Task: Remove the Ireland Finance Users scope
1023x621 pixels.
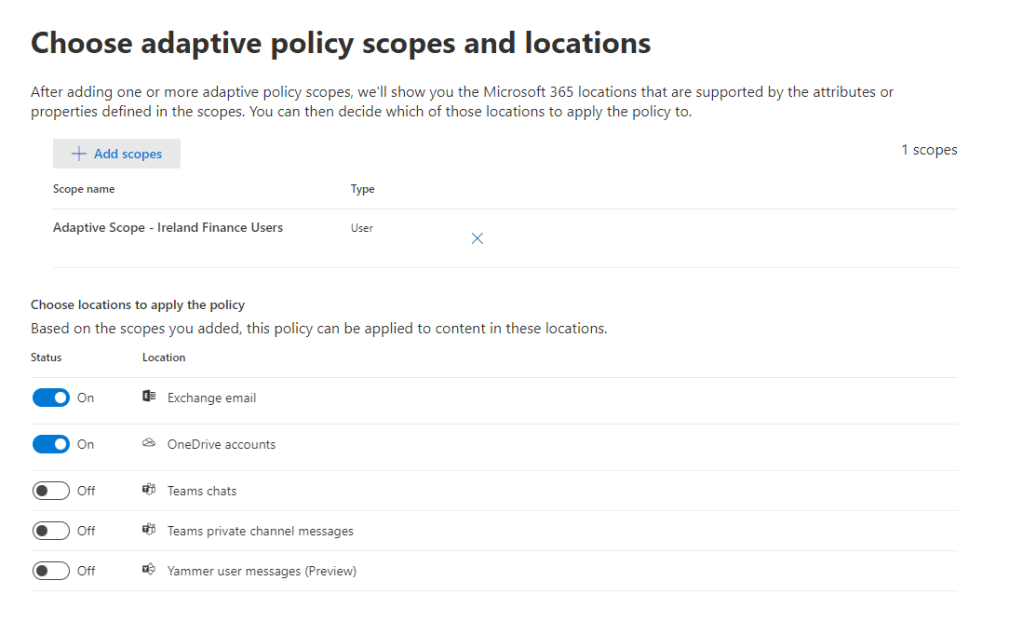Action: pyautogui.click(x=477, y=238)
